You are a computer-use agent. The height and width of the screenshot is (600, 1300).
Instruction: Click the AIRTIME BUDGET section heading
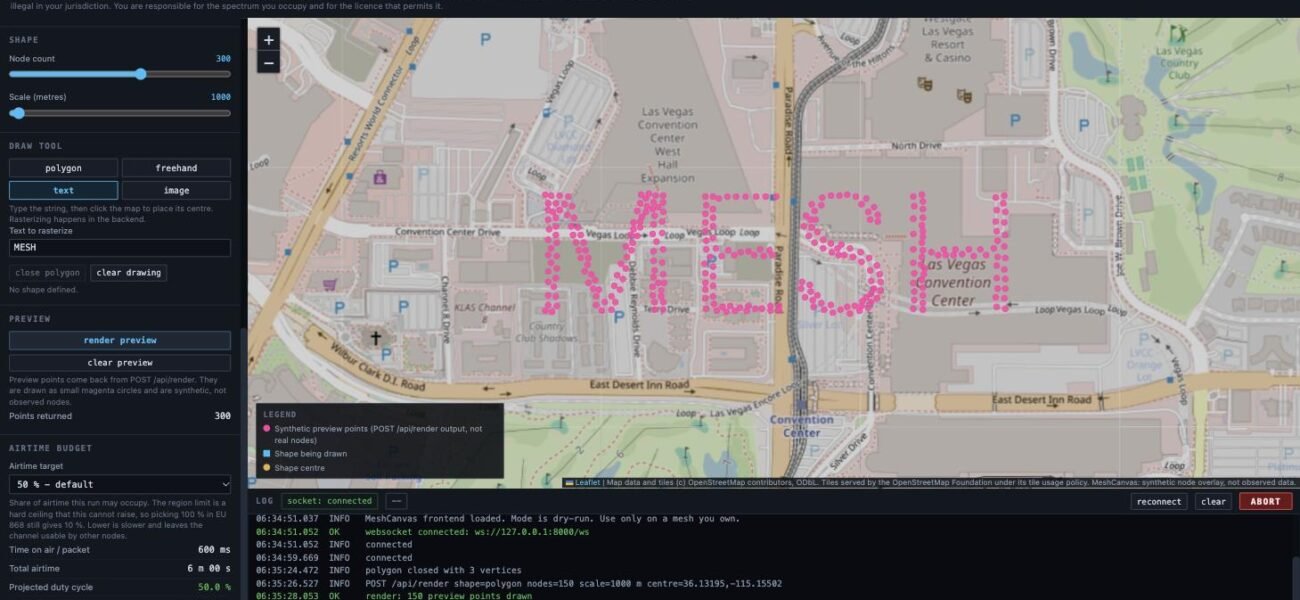pyautogui.click(x=50, y=448)
